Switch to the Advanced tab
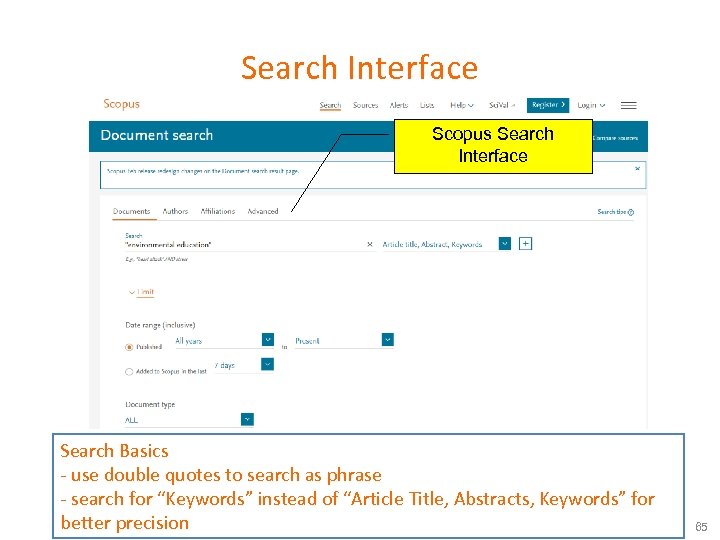This screenshot has width=720, height=540. [x=263, y=211]
